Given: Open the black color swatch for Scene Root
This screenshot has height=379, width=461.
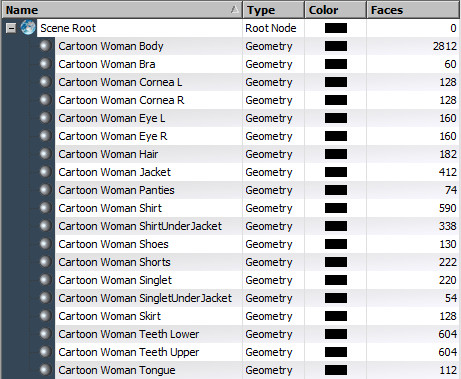Looking at the screenshot, I should click(336, 28).
